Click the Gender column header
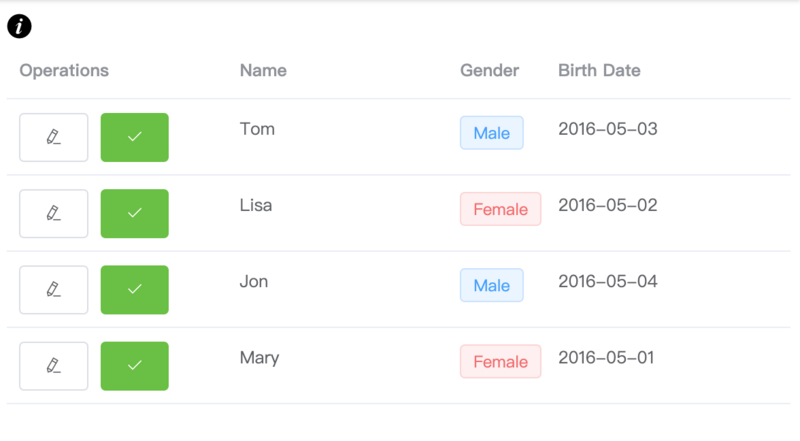Viewport: 800px width, 441px height. [489, 71]
